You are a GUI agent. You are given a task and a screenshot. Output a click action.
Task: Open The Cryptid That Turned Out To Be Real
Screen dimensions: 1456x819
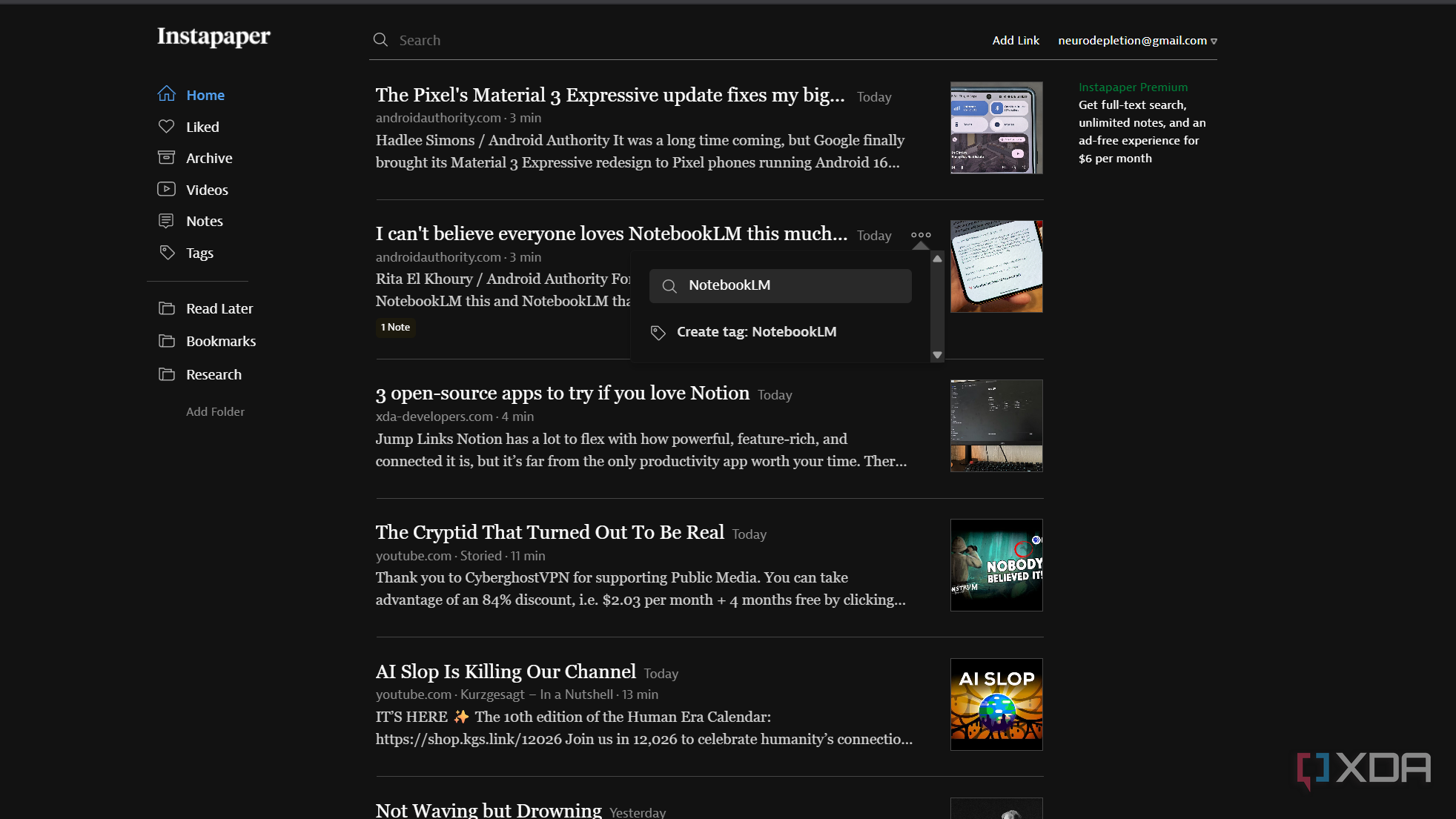(550, 532)
